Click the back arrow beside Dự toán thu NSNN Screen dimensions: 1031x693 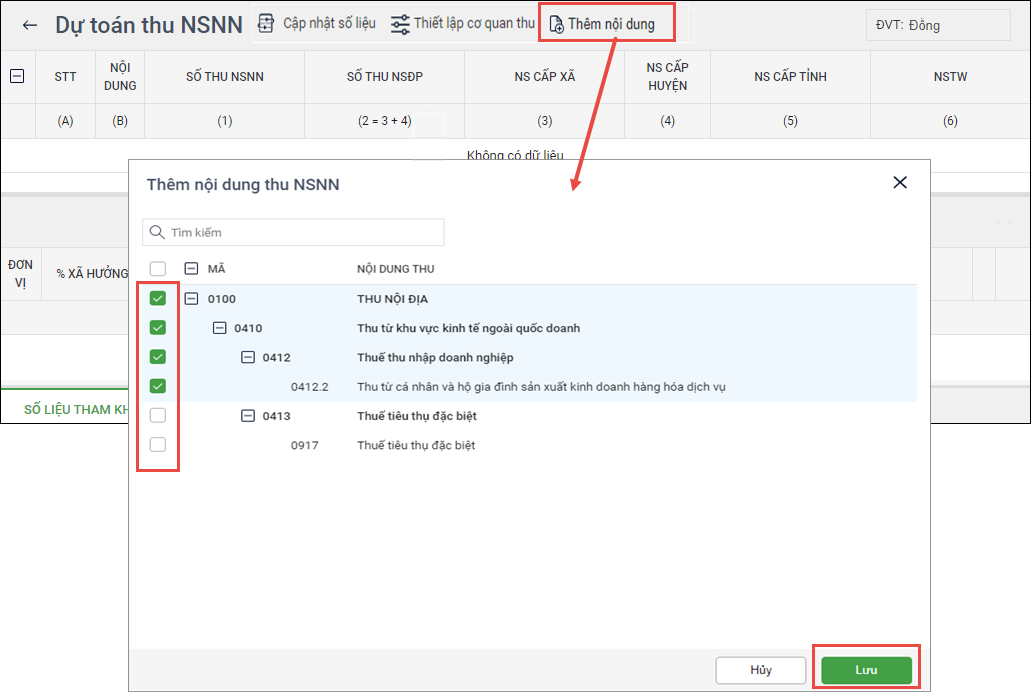click(x=30, y=25)
